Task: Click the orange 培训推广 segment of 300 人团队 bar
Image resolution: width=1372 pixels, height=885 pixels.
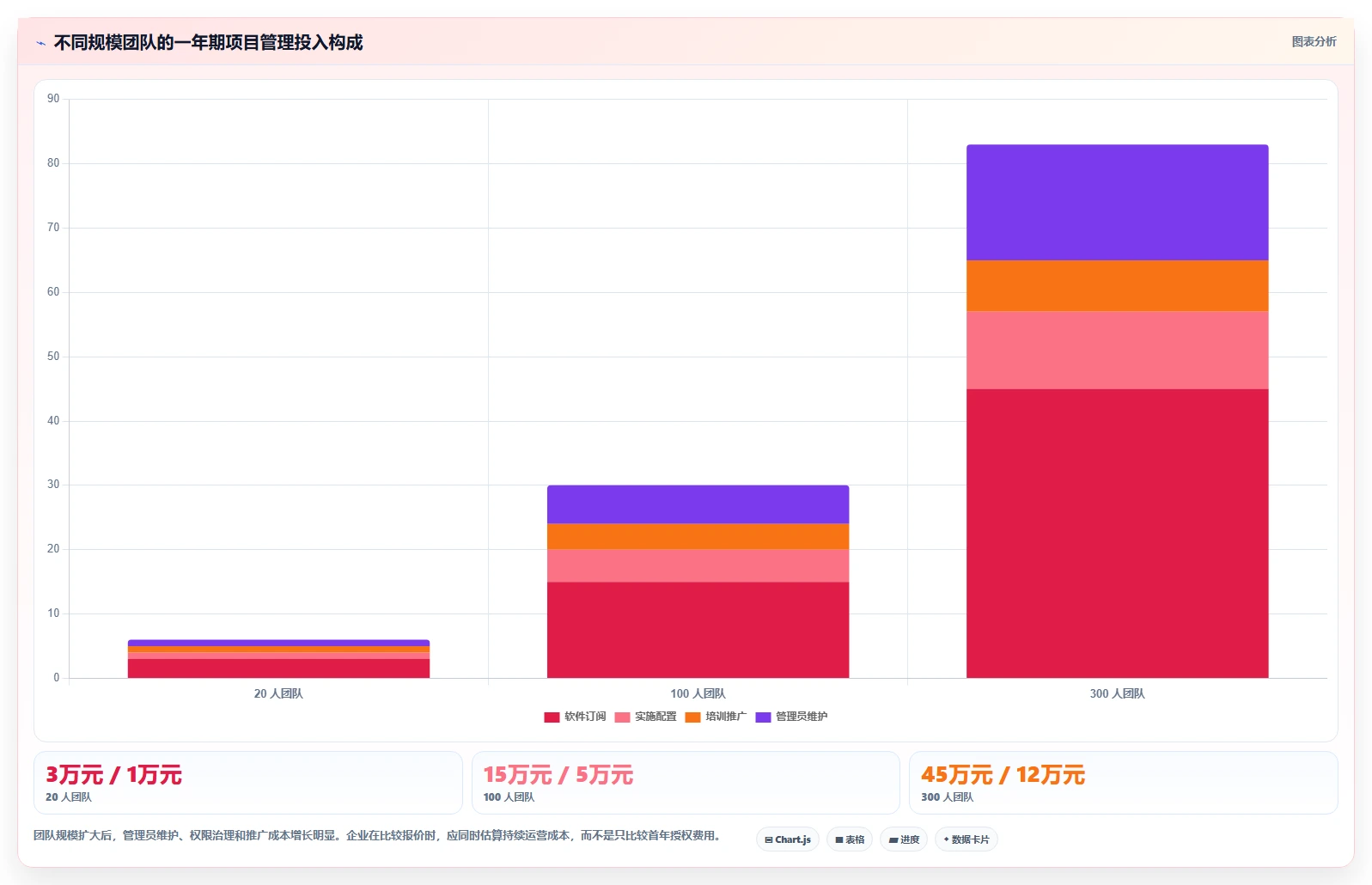Action: pyautogui.click(x=1117, y=286)
